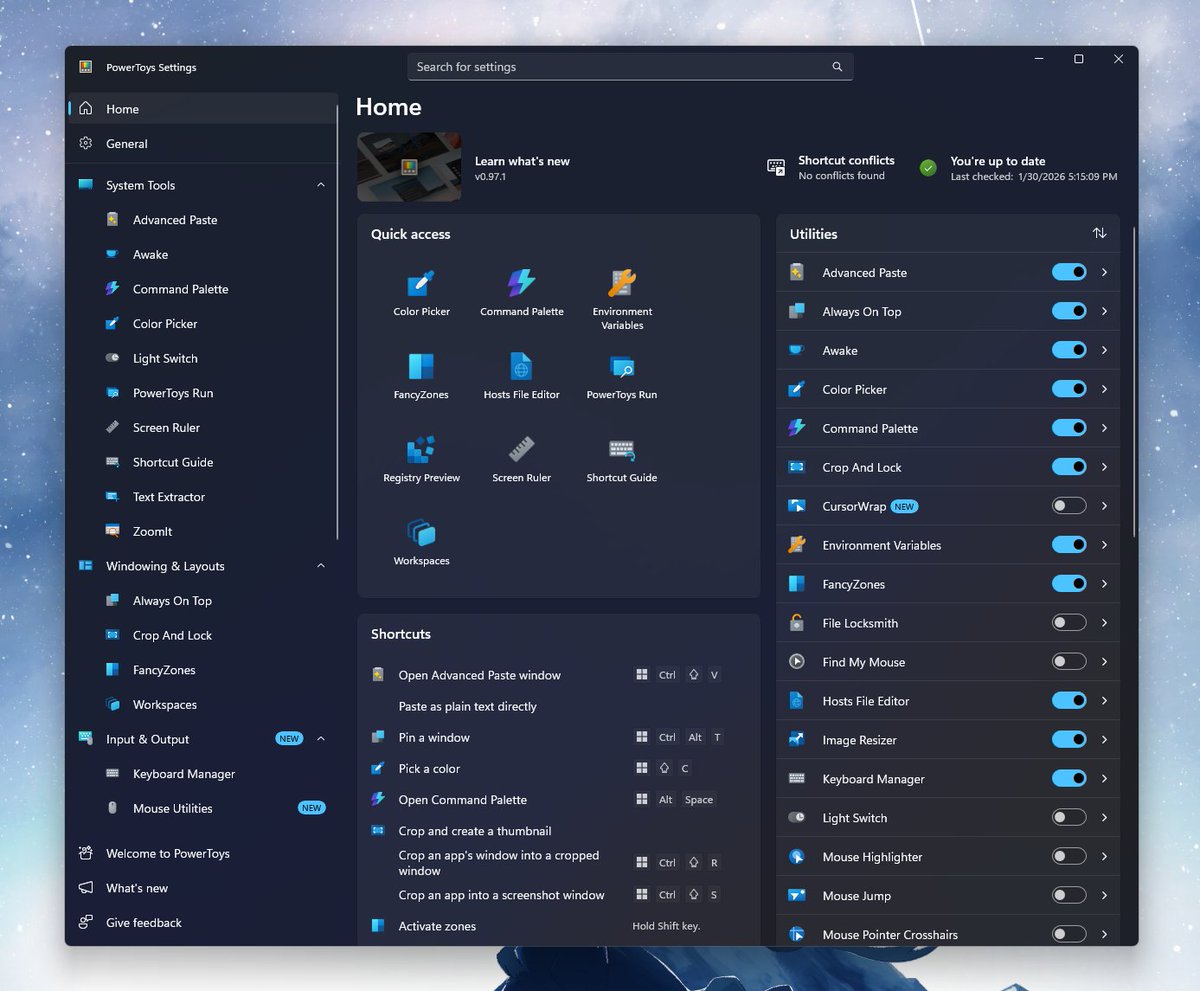The height and width of the screenshot is (991, 1200).
Task: Turn off Always On Top toggle
Action: tap(1069, 311)
